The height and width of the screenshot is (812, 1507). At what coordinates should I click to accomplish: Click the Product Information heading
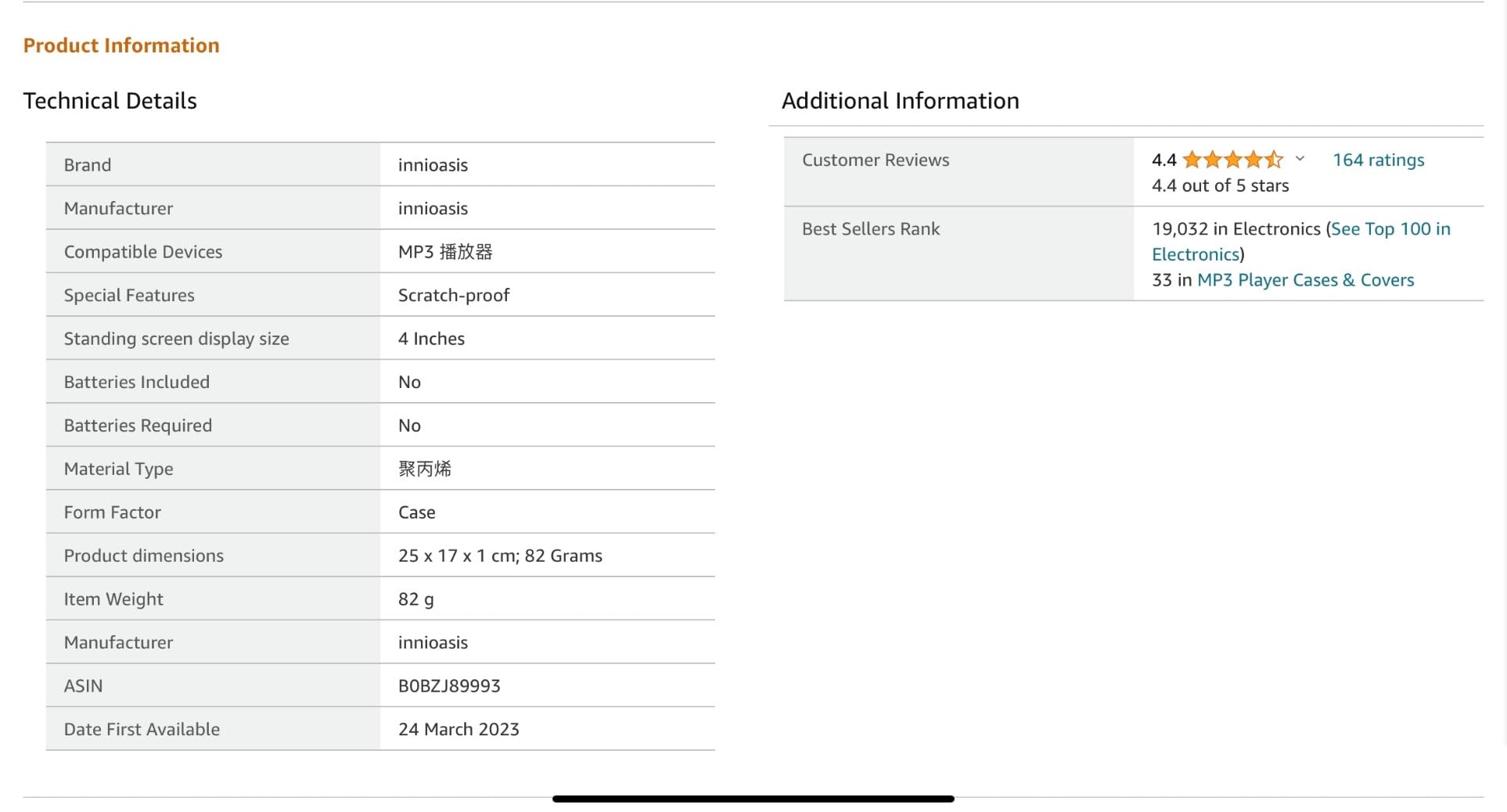pos(121,45)
